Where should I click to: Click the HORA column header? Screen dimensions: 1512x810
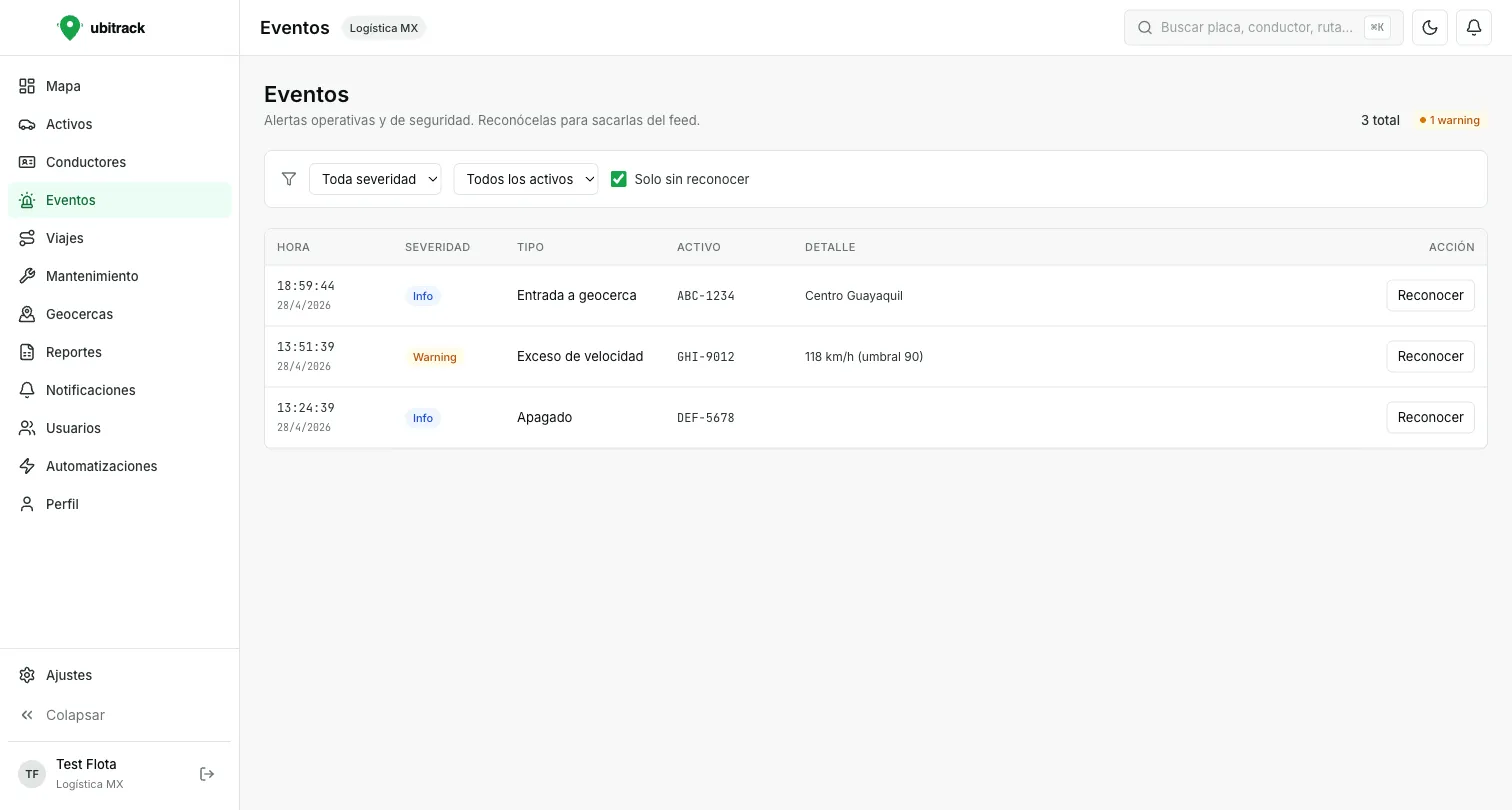point(293,247)
